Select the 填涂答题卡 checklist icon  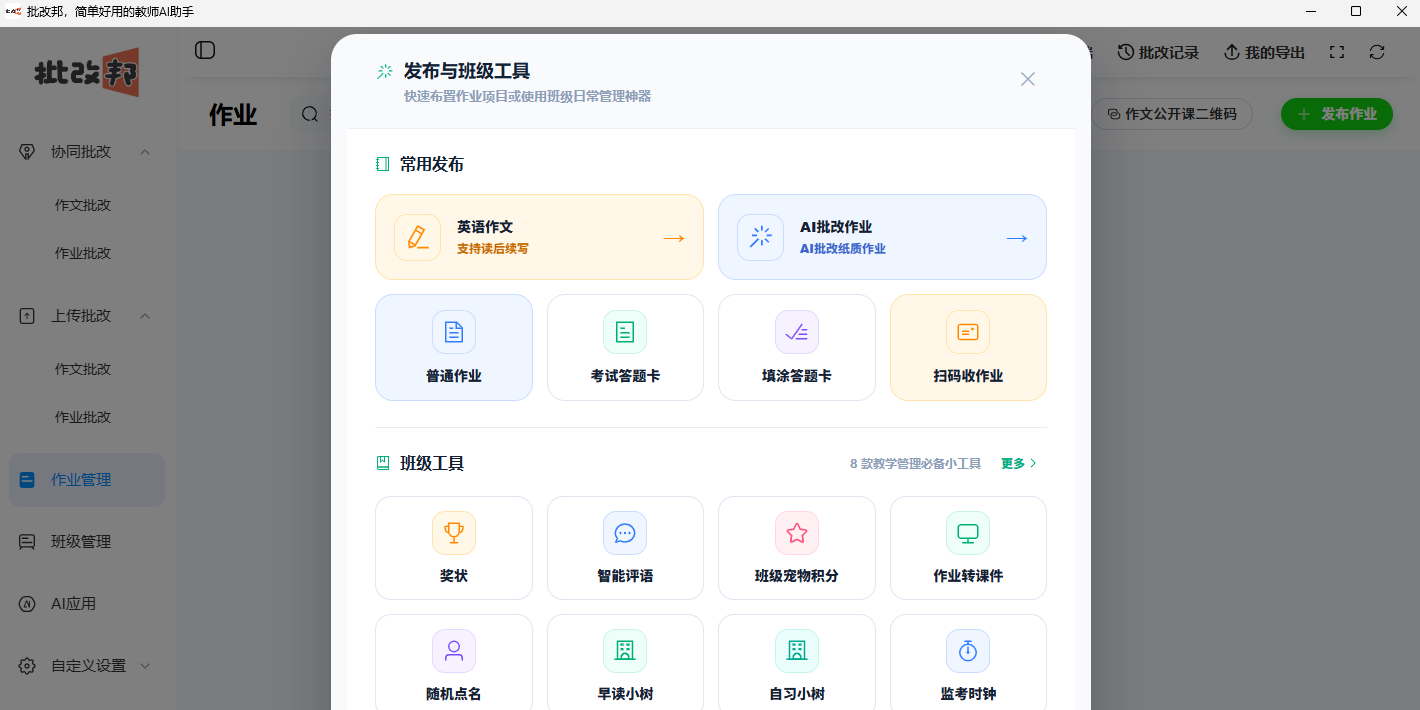coord(797,332)
